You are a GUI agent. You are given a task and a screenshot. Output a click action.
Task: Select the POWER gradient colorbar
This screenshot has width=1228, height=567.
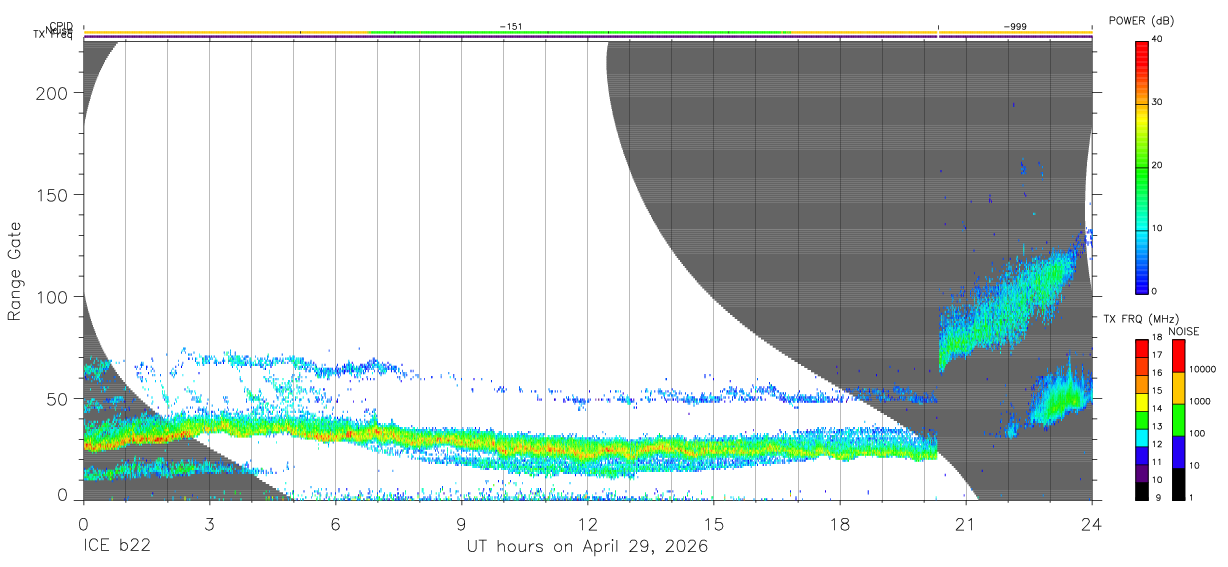pyautogui.click(x=1142, y=166)
